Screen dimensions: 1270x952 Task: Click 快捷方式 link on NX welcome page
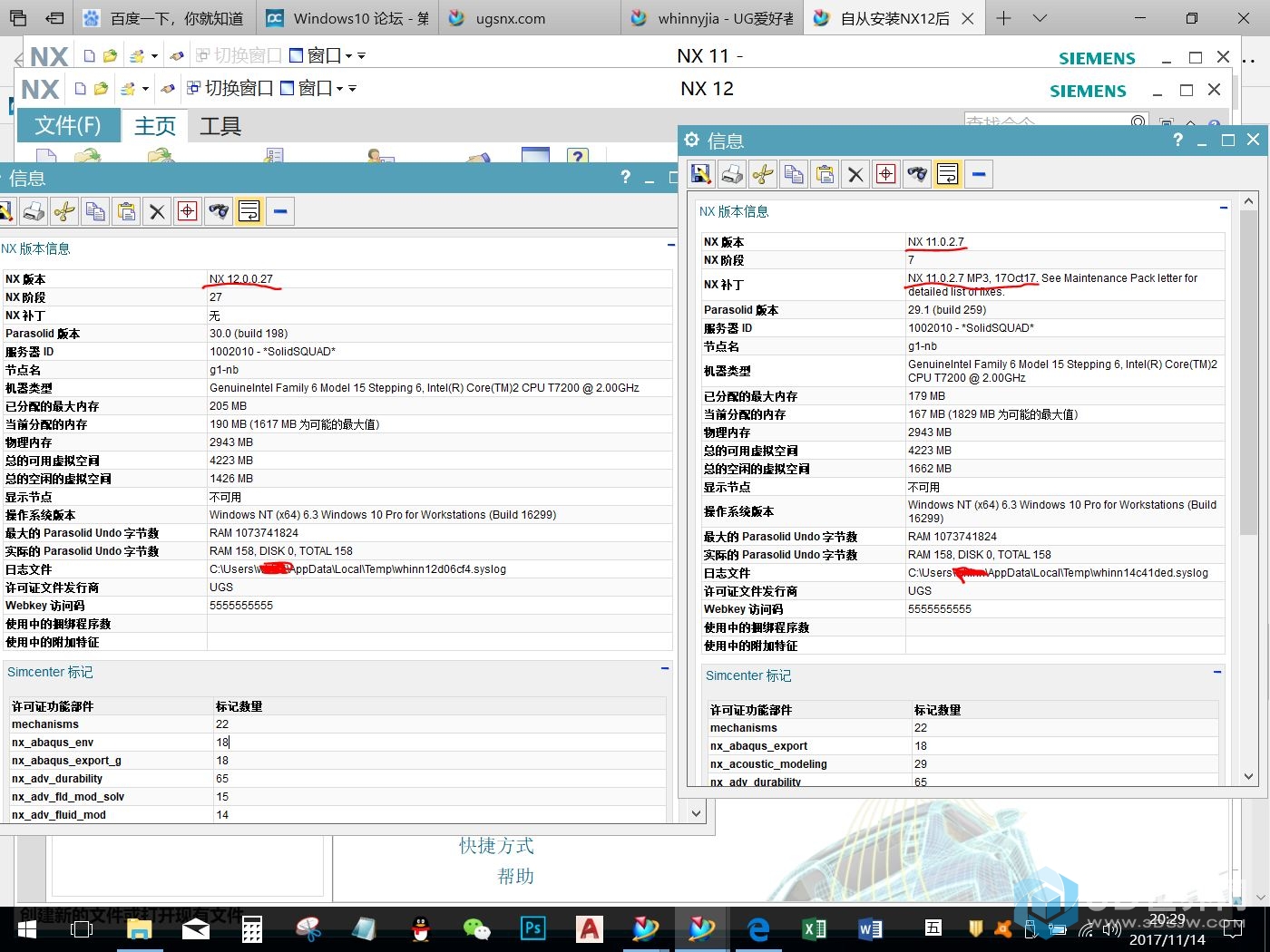coord(496,846)
